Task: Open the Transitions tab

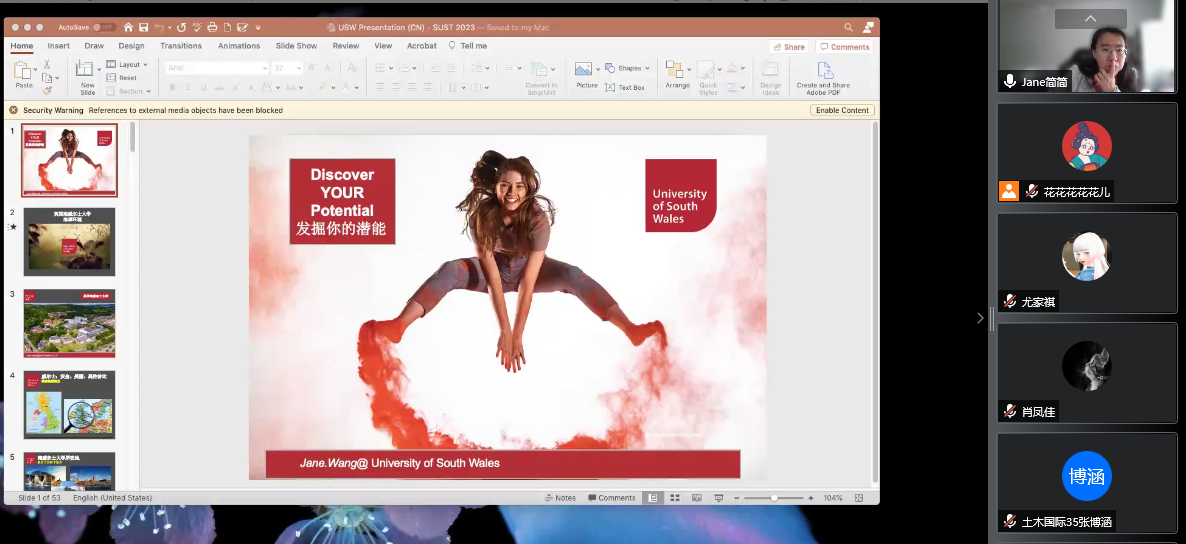Action: (181, 46)
